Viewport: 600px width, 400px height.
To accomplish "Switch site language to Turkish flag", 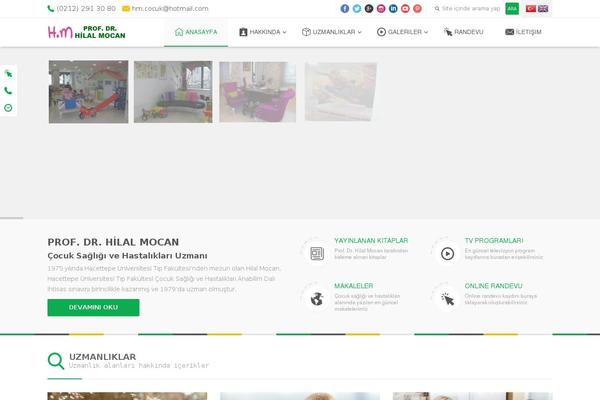I will [531, 8].
